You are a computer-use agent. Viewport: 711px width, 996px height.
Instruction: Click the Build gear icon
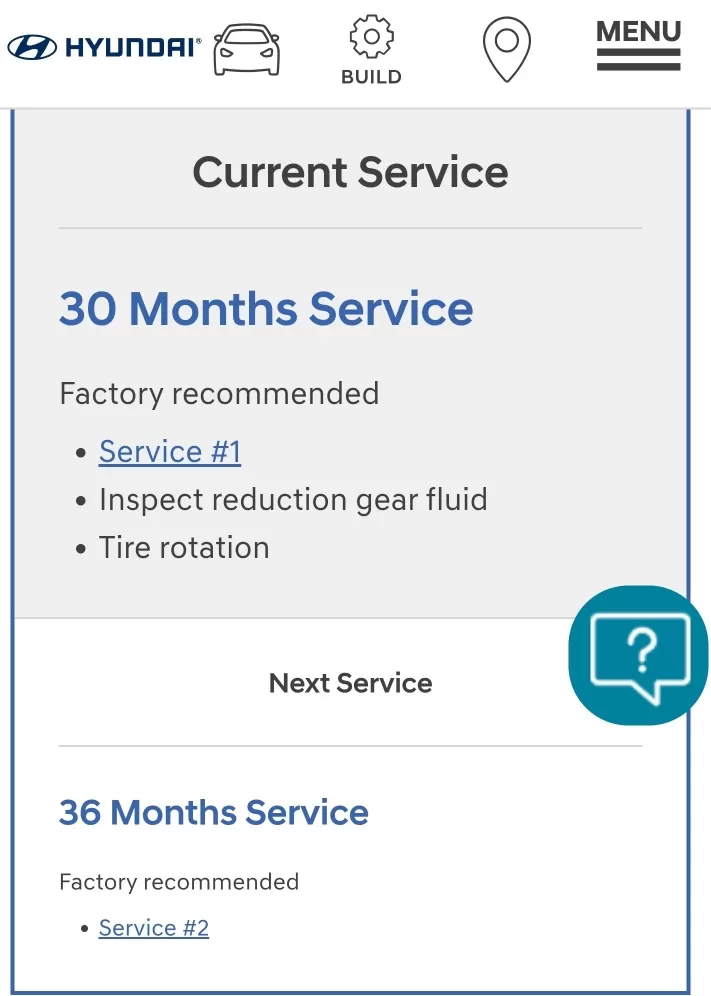[371, 37]
